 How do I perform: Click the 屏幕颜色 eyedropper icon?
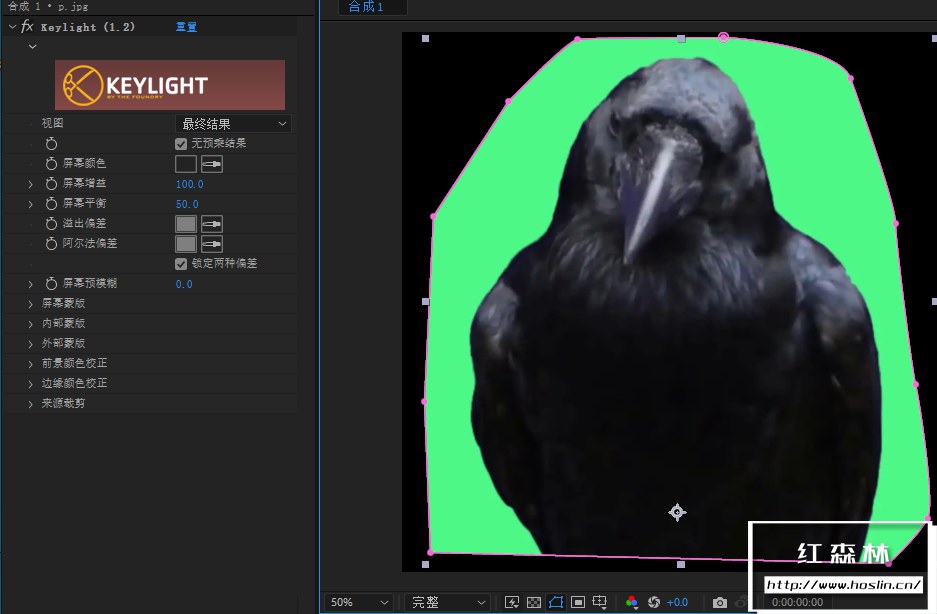coord(212,163)
